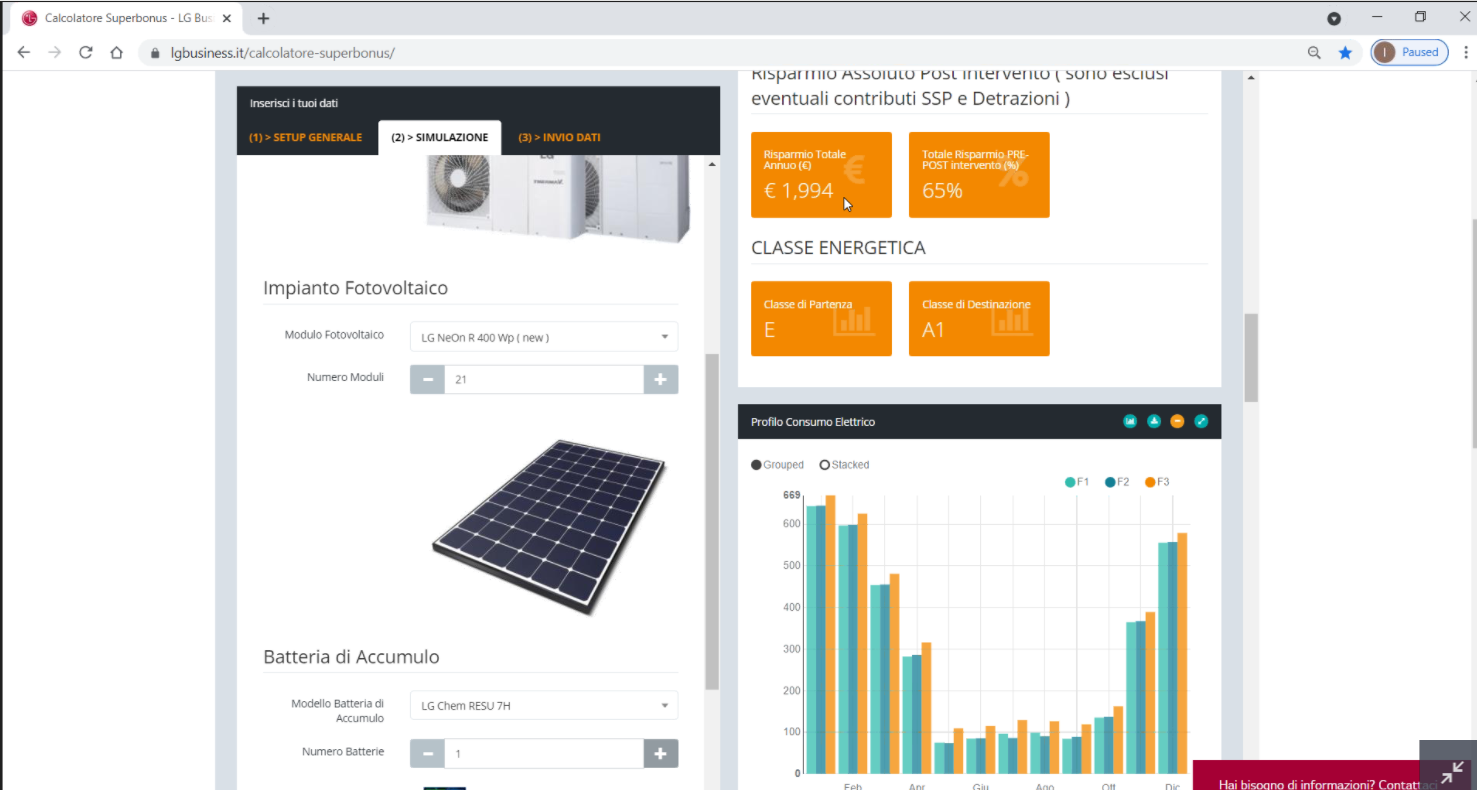The height and width of the screenshot is (790, 1477).
Task: Click the inner page scrollbar thumb beside the results
Action: 1251,358
